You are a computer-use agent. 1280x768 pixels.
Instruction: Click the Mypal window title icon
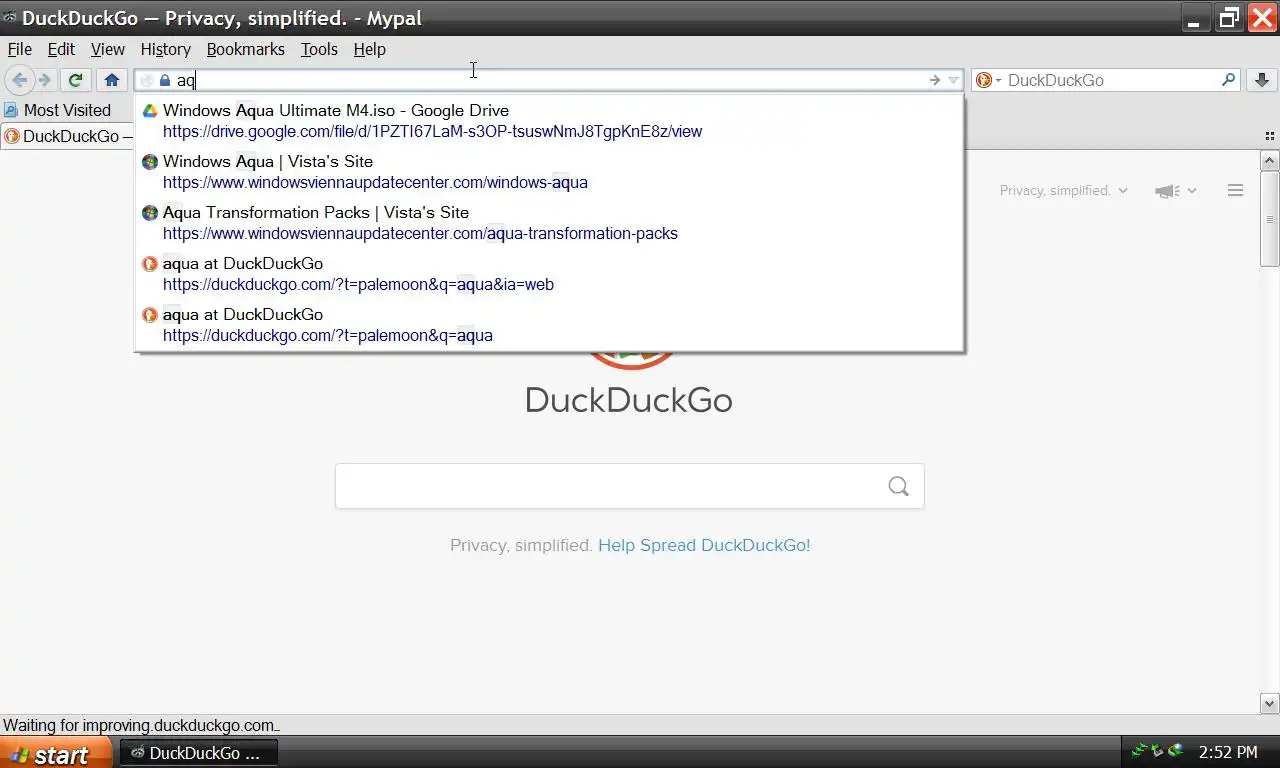pos(10,17)
